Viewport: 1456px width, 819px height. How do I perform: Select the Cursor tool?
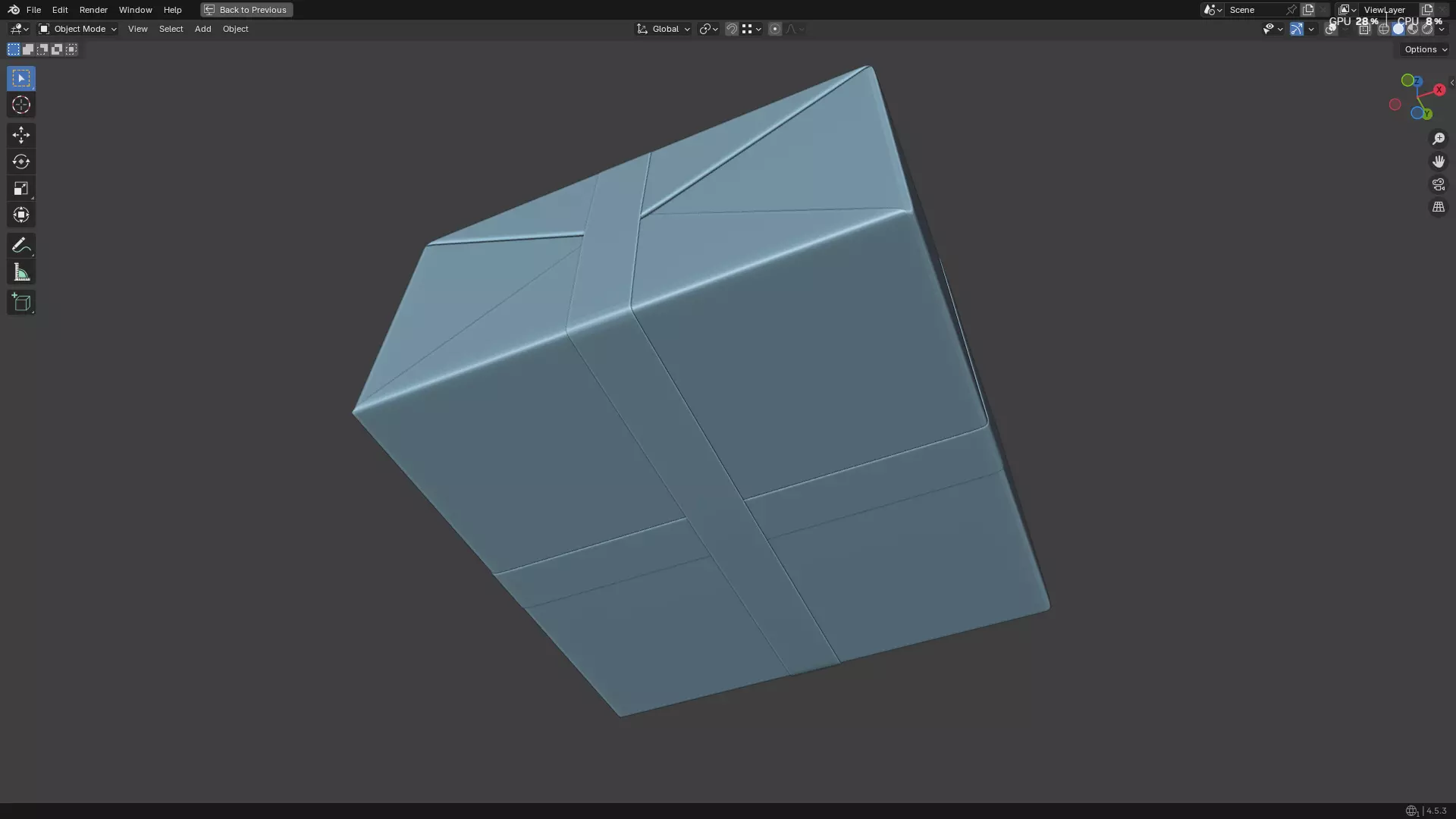20,105
